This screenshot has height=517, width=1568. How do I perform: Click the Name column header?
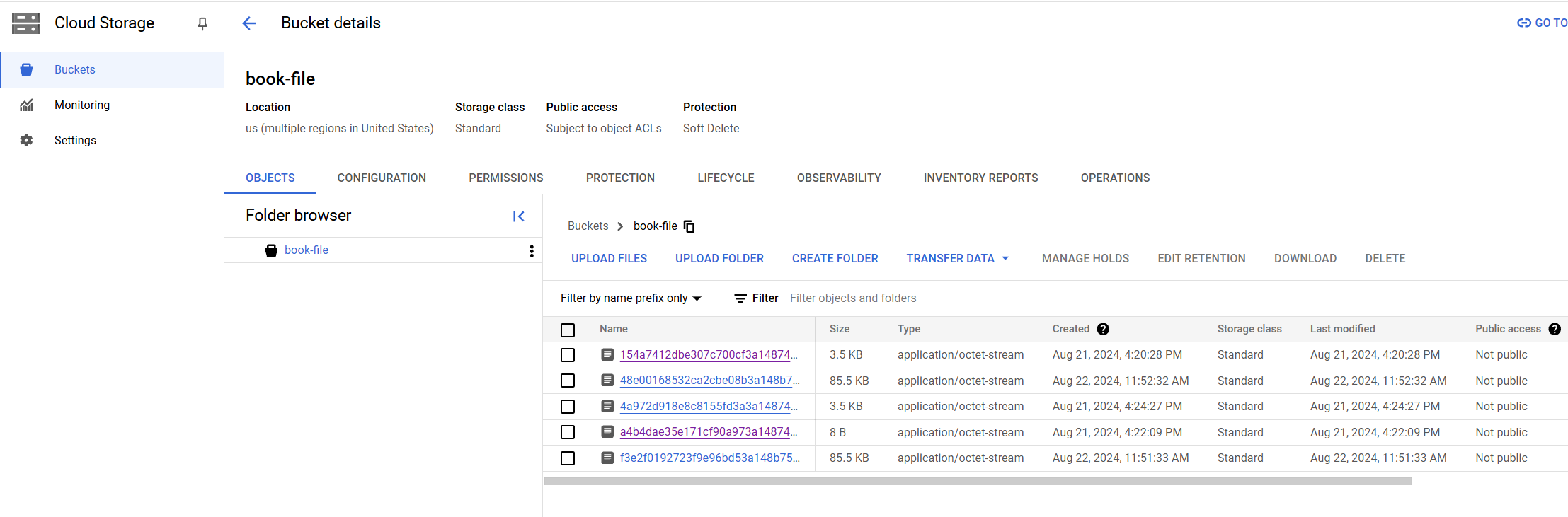[x=614, y=329]
